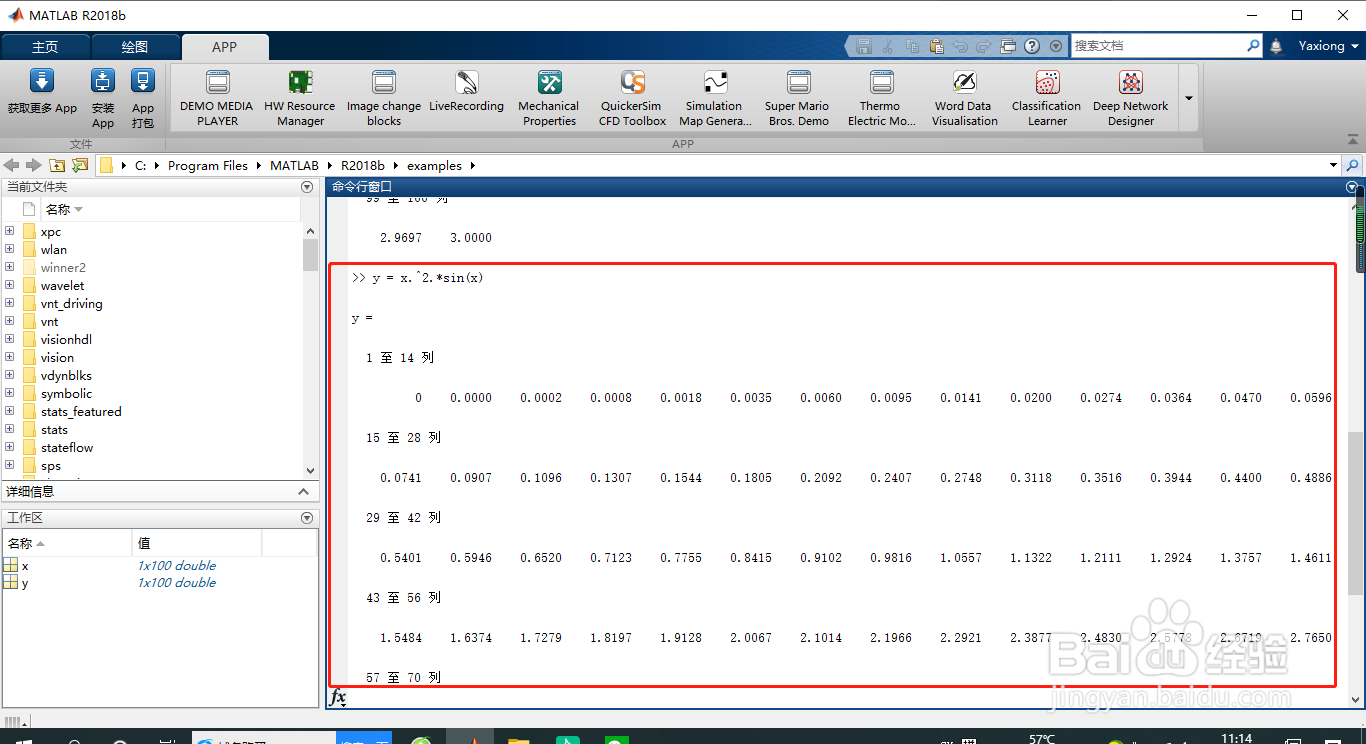Launch the Deep Network Designer app

coord(1131,98)
